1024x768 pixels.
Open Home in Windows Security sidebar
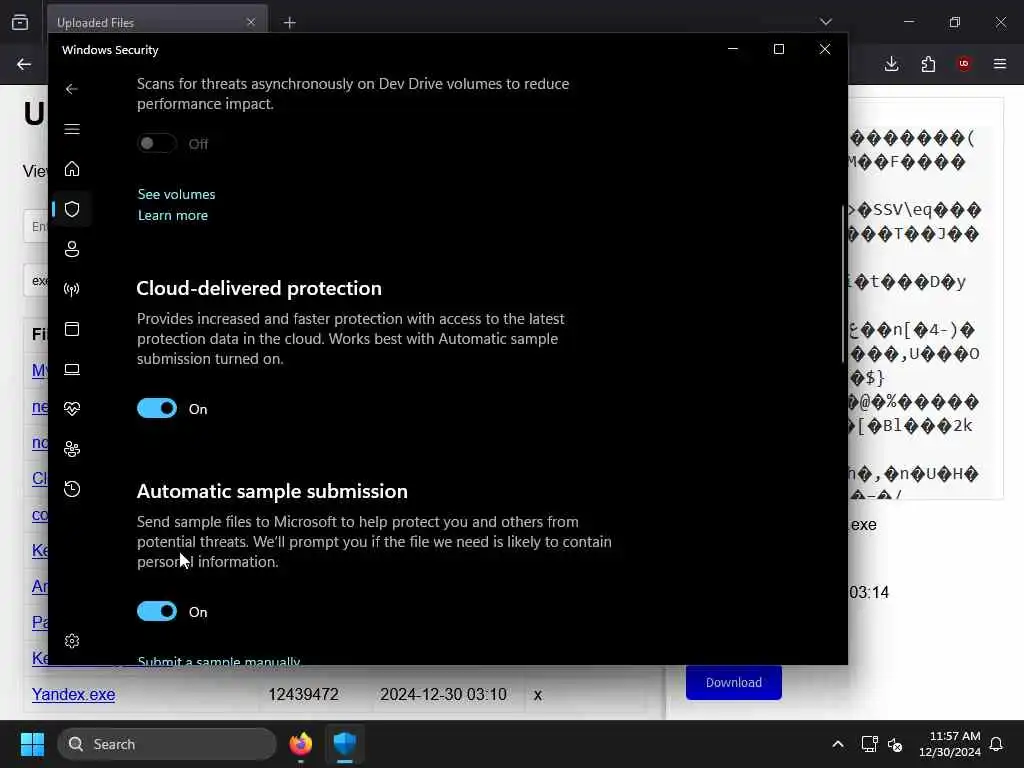tap(72, 169)
